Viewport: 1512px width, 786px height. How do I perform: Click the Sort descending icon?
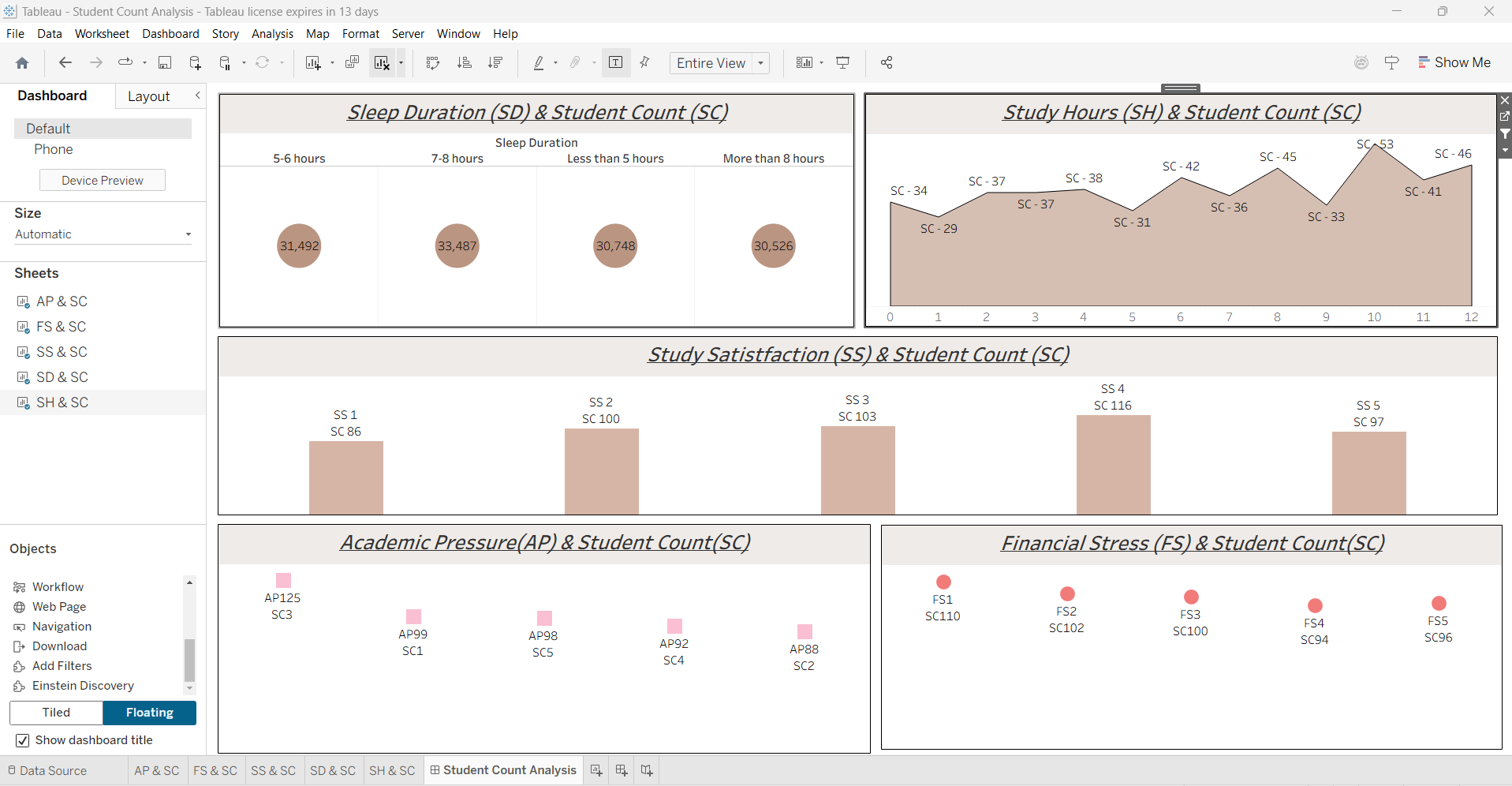[x=495, y=62]
